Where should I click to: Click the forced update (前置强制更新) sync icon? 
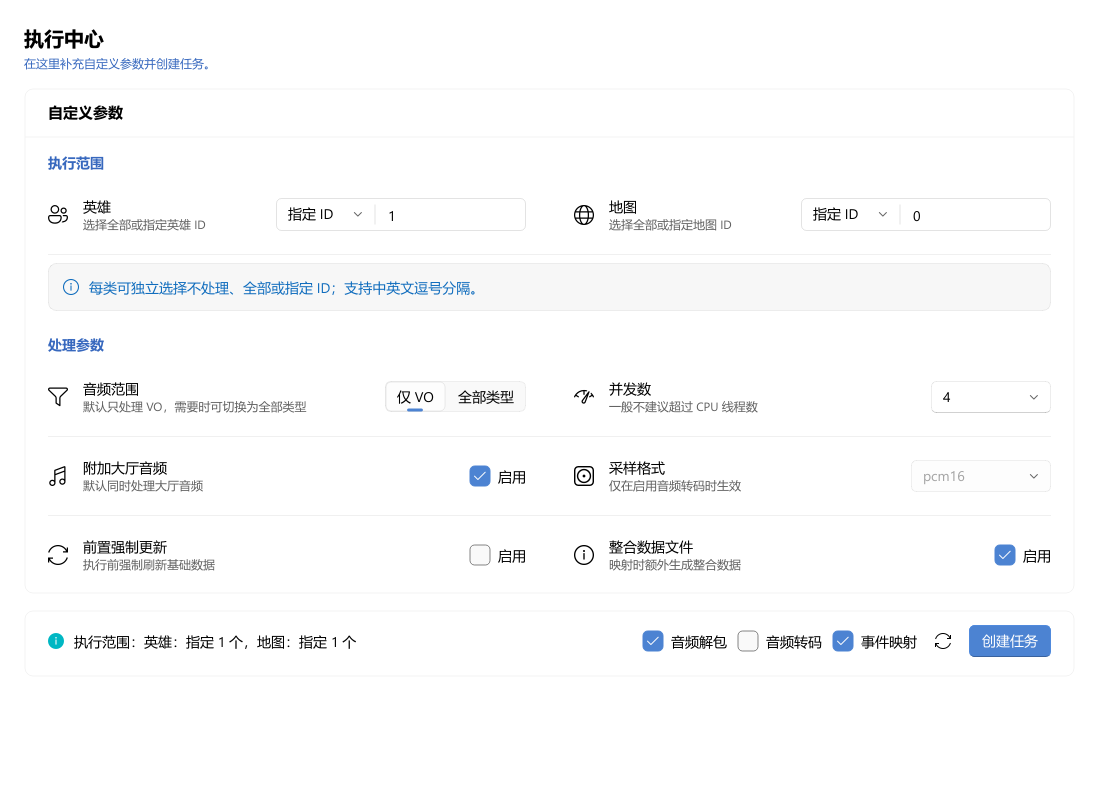click(x=58, y=555)
